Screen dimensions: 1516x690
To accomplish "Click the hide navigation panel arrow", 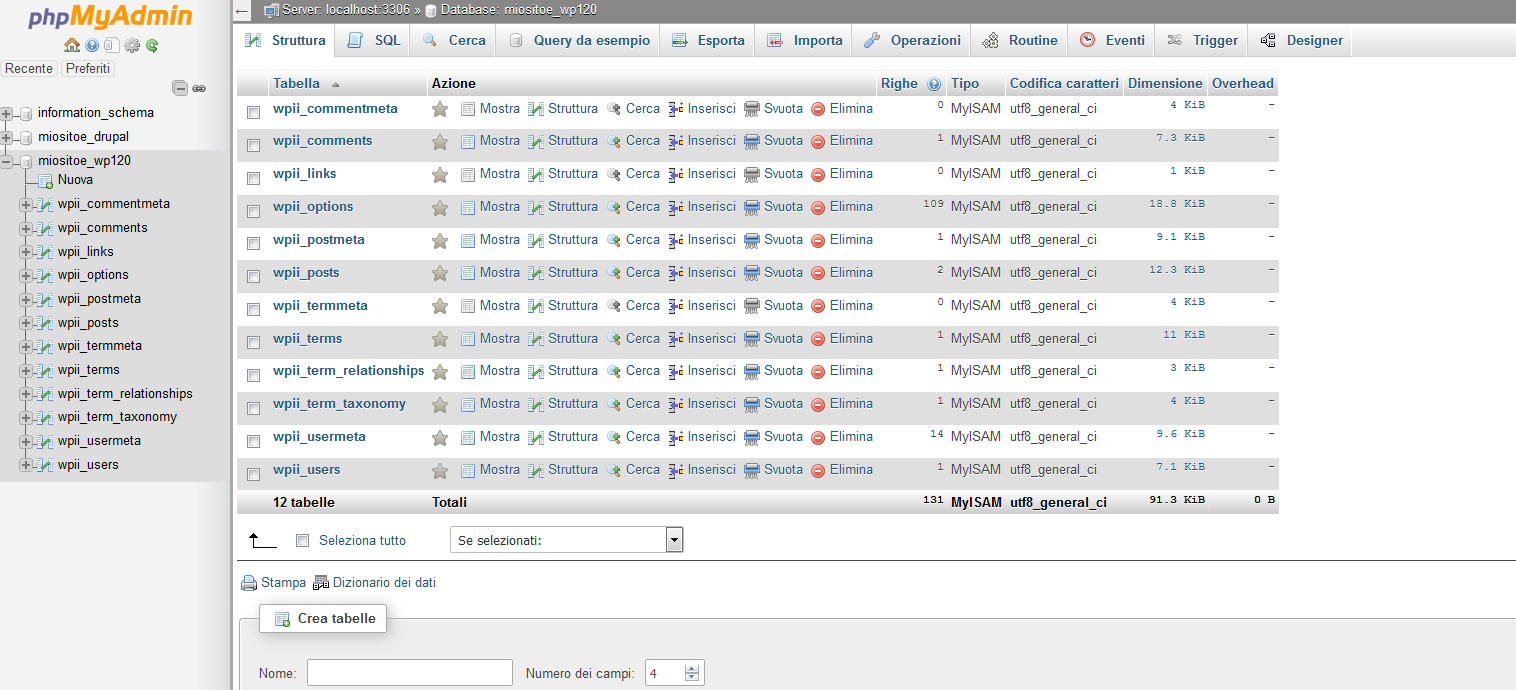I will 242,10.
